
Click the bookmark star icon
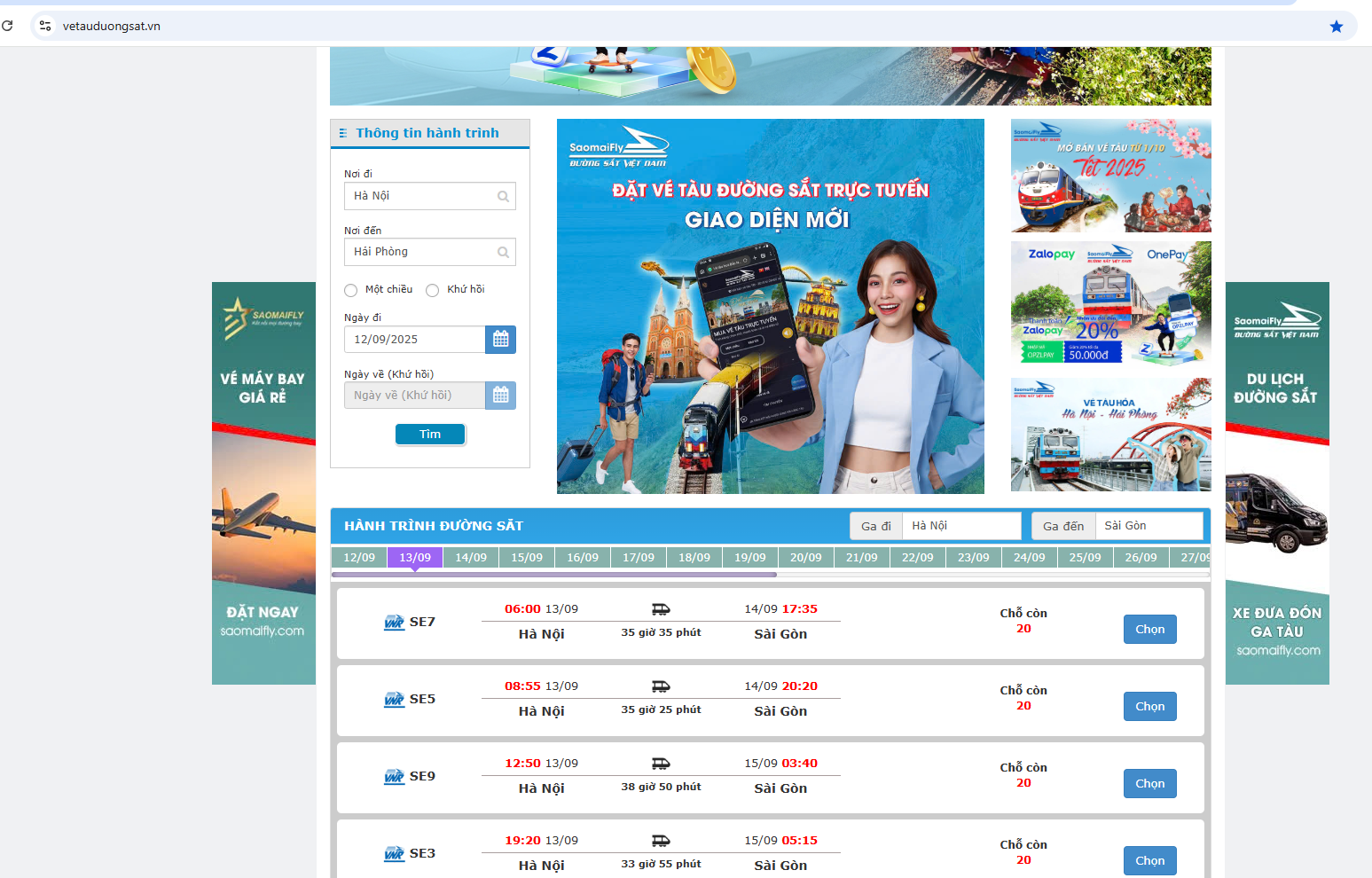[1336, 27]
